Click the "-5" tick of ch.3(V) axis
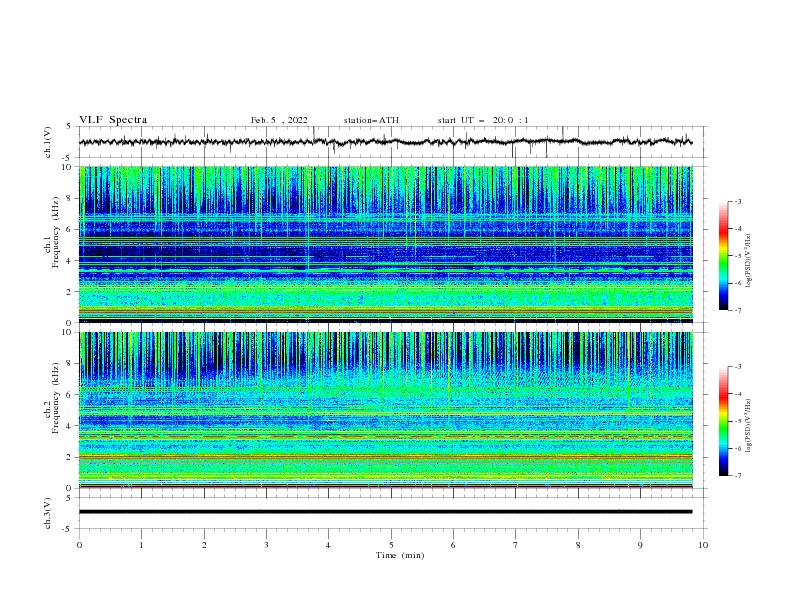Image resolution: width=792 pixels, height=612 pixels. click(68, 529)
